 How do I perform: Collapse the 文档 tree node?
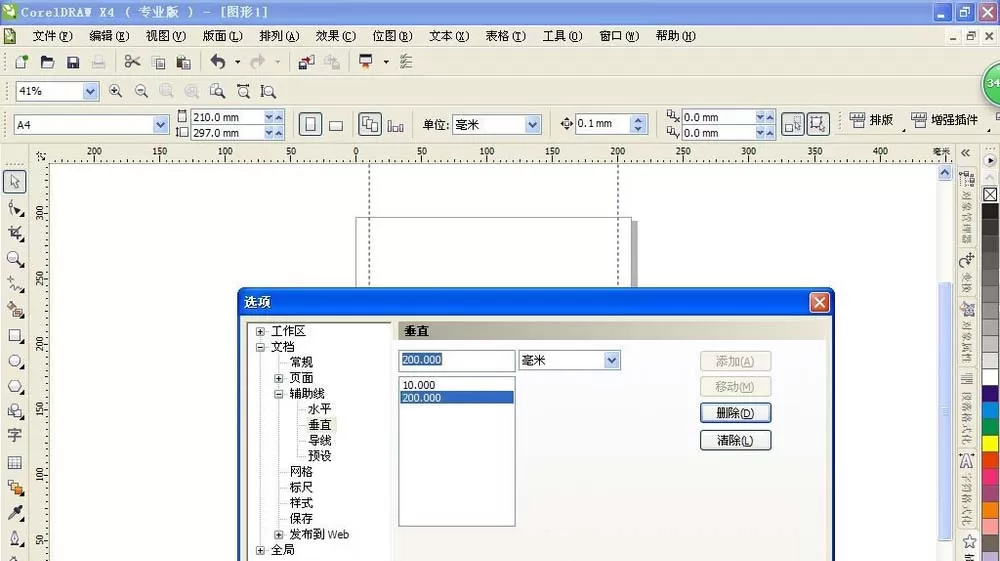pyautogui.click(x=260, y=347)
